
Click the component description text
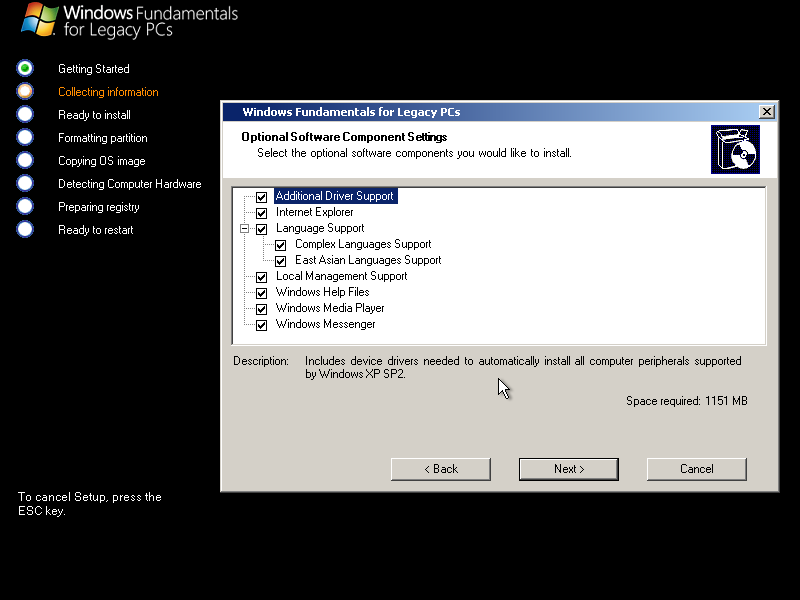pos(523,367)
